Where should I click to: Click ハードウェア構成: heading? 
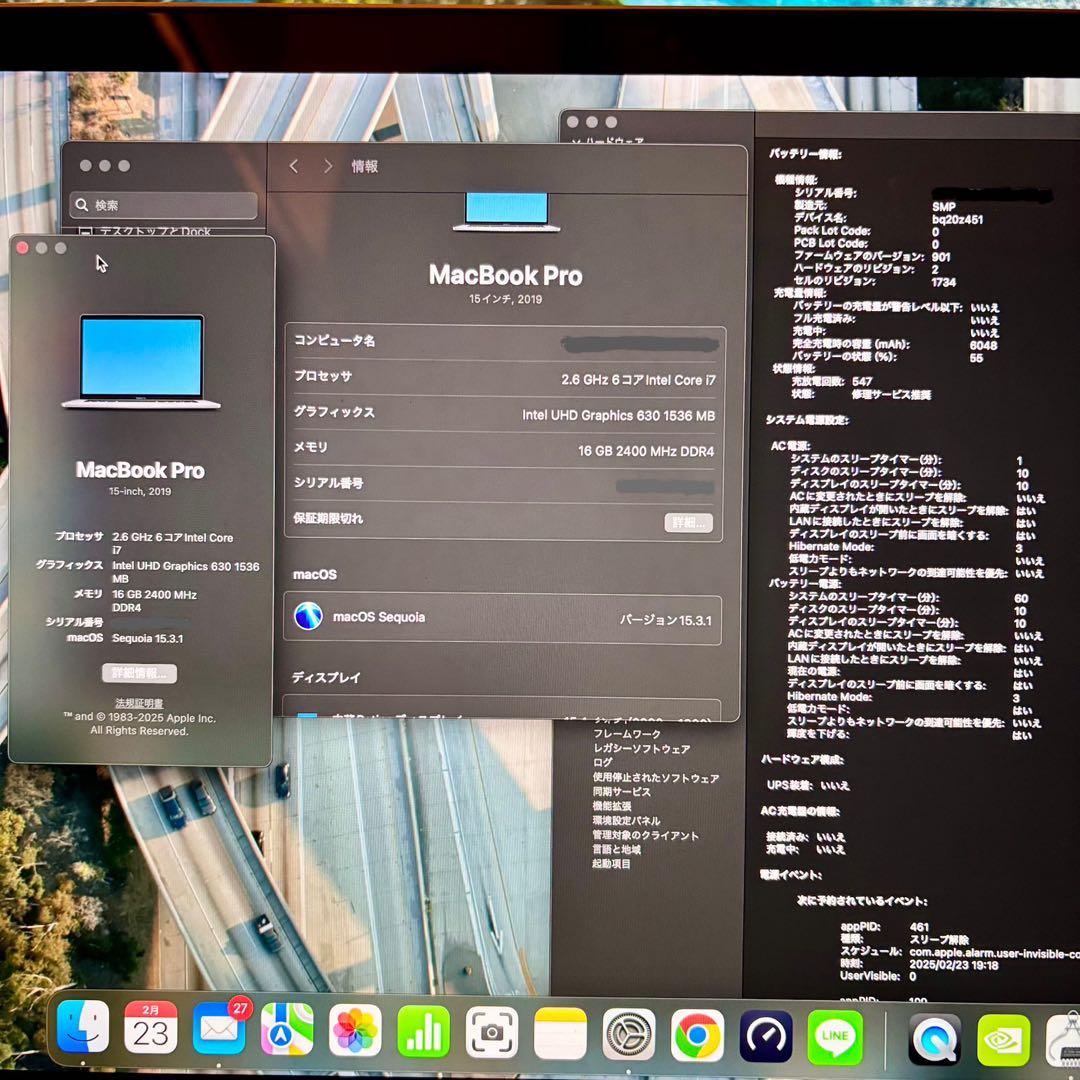(x=802, y=760)
